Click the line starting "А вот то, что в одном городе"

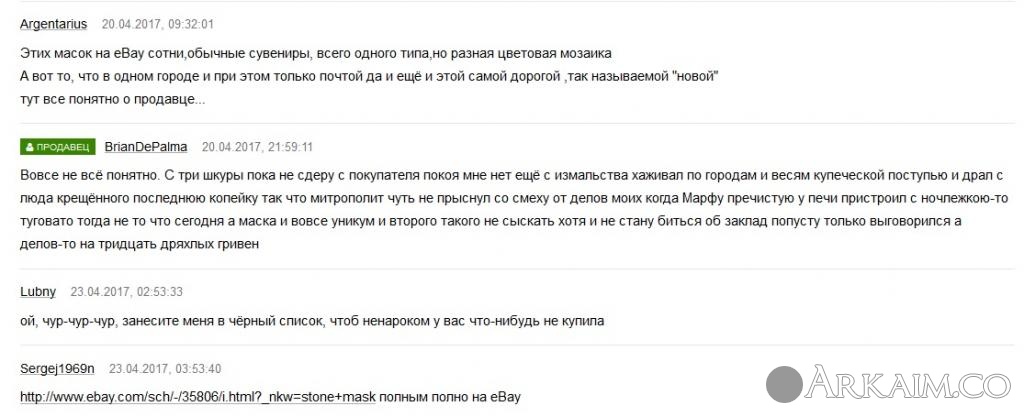(370, 76)
